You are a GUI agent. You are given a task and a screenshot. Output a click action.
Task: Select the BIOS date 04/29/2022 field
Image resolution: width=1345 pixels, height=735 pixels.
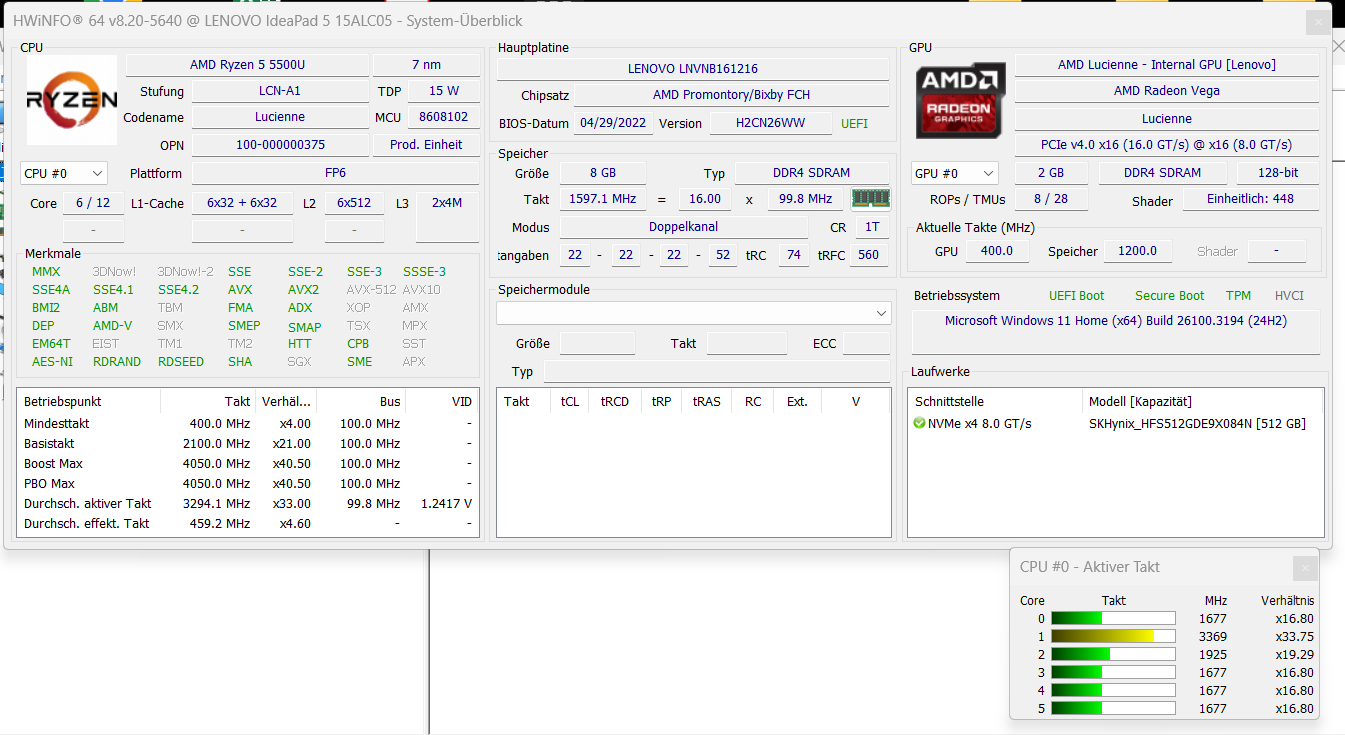[614, 124]
